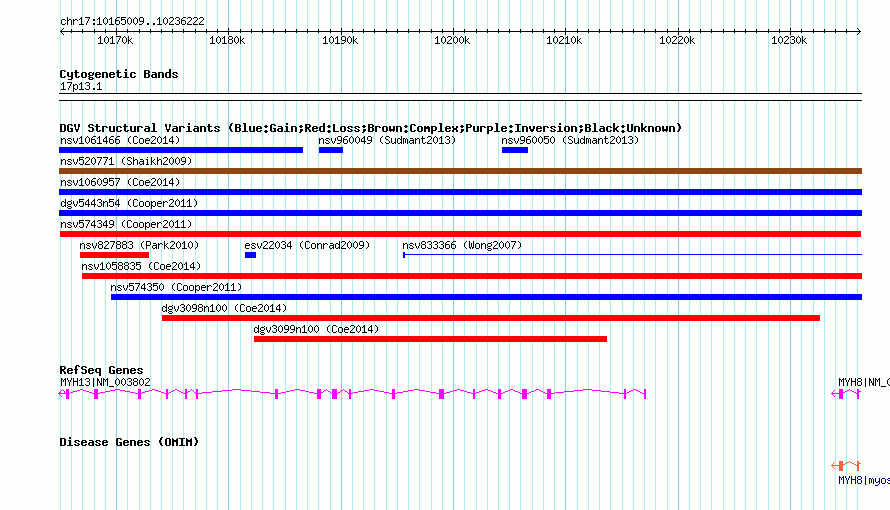890x510 pixels.
Task: Select the 17p13.1 cytogenetic band label
Action: 81,86
